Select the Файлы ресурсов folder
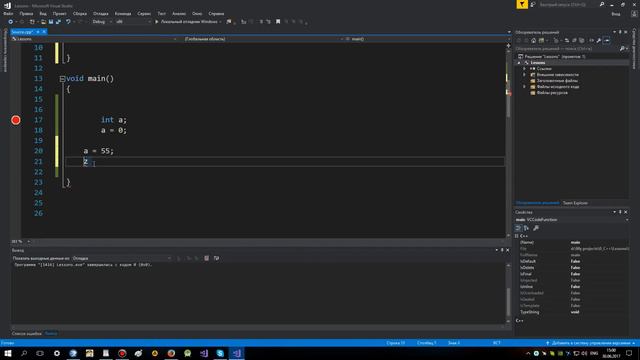640x360 pixels. [x=549, y=93]
